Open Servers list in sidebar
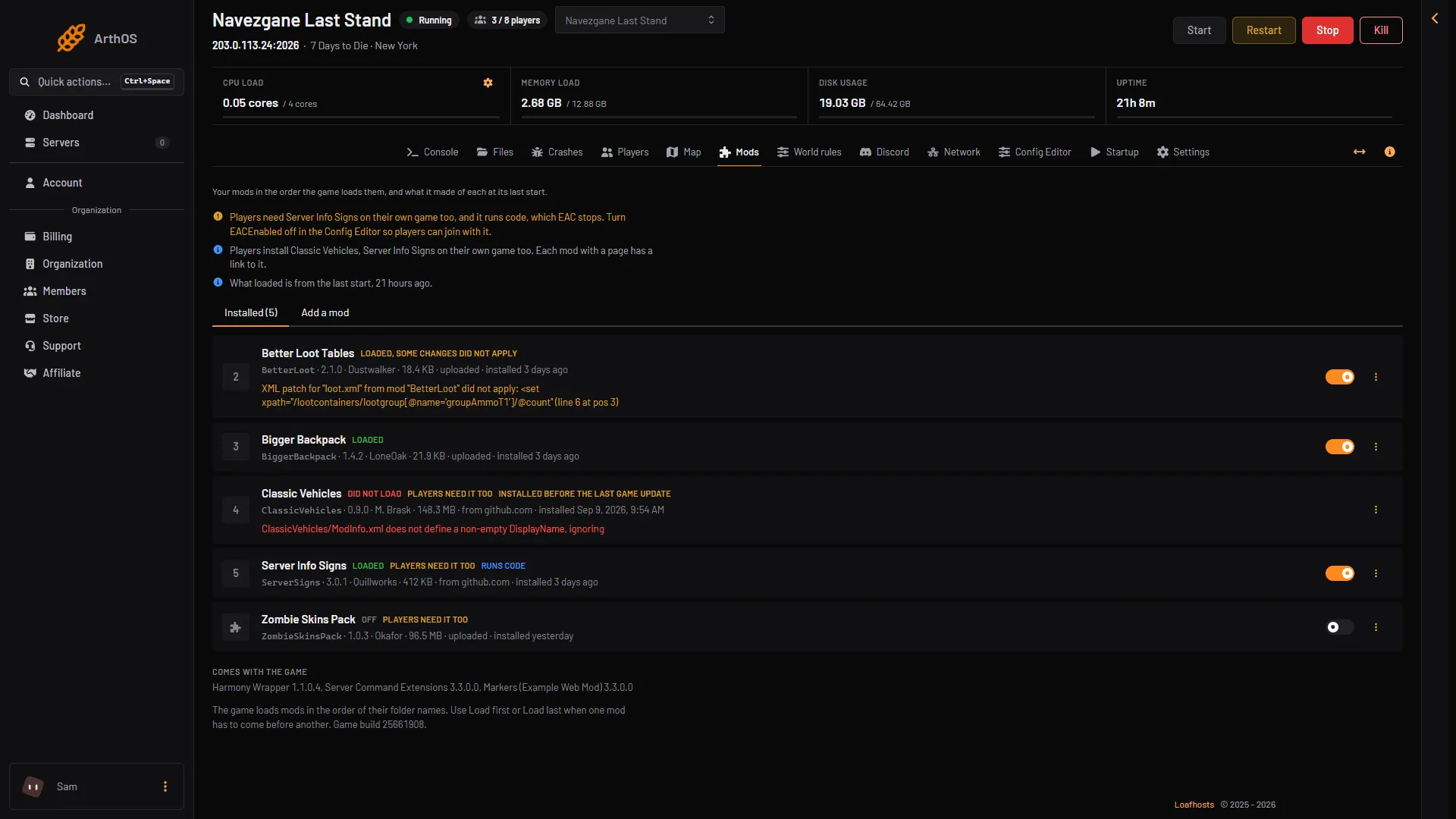This screenshot has height=819, width=1456. 96,143
